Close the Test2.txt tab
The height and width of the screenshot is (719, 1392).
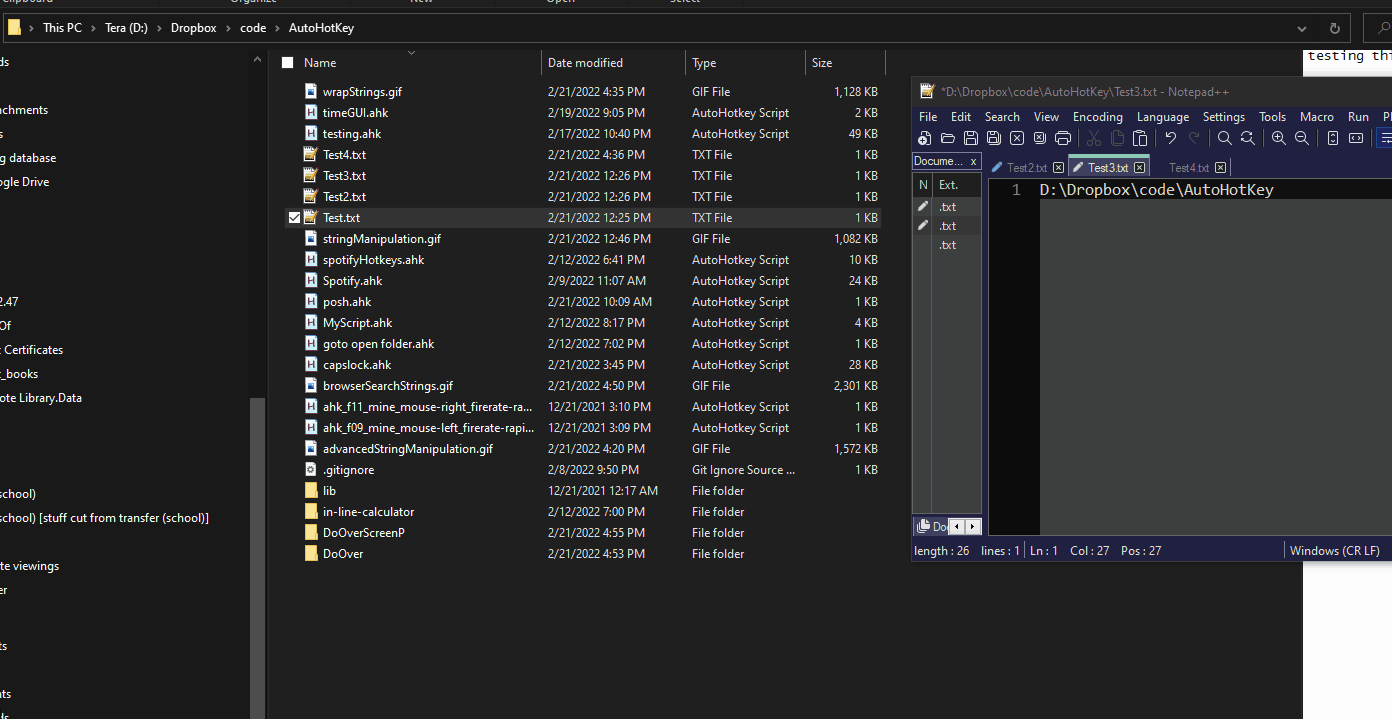click(1058, 168)
